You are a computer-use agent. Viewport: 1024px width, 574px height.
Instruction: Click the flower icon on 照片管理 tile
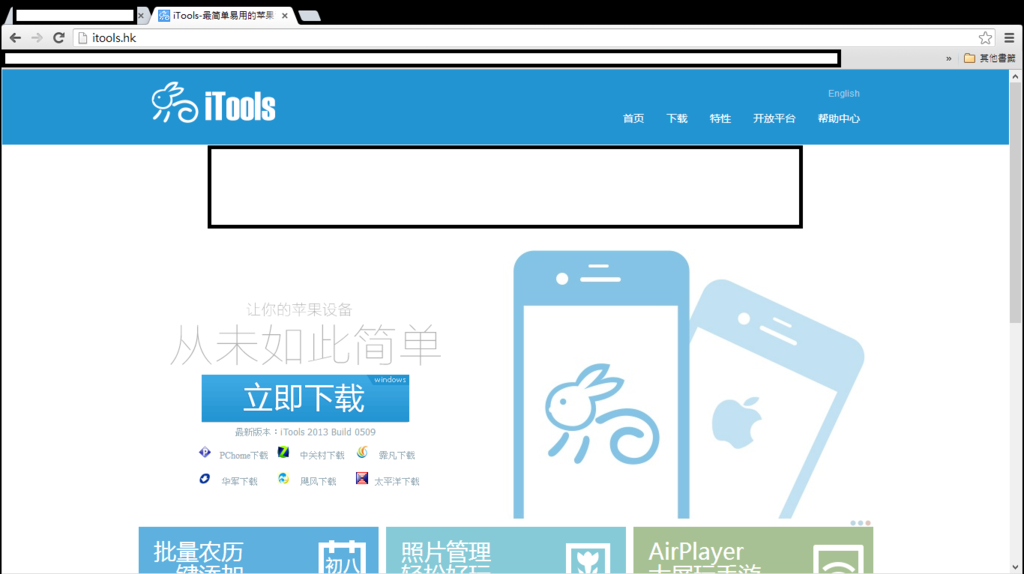pyautogui.click(x=588, y=558)
